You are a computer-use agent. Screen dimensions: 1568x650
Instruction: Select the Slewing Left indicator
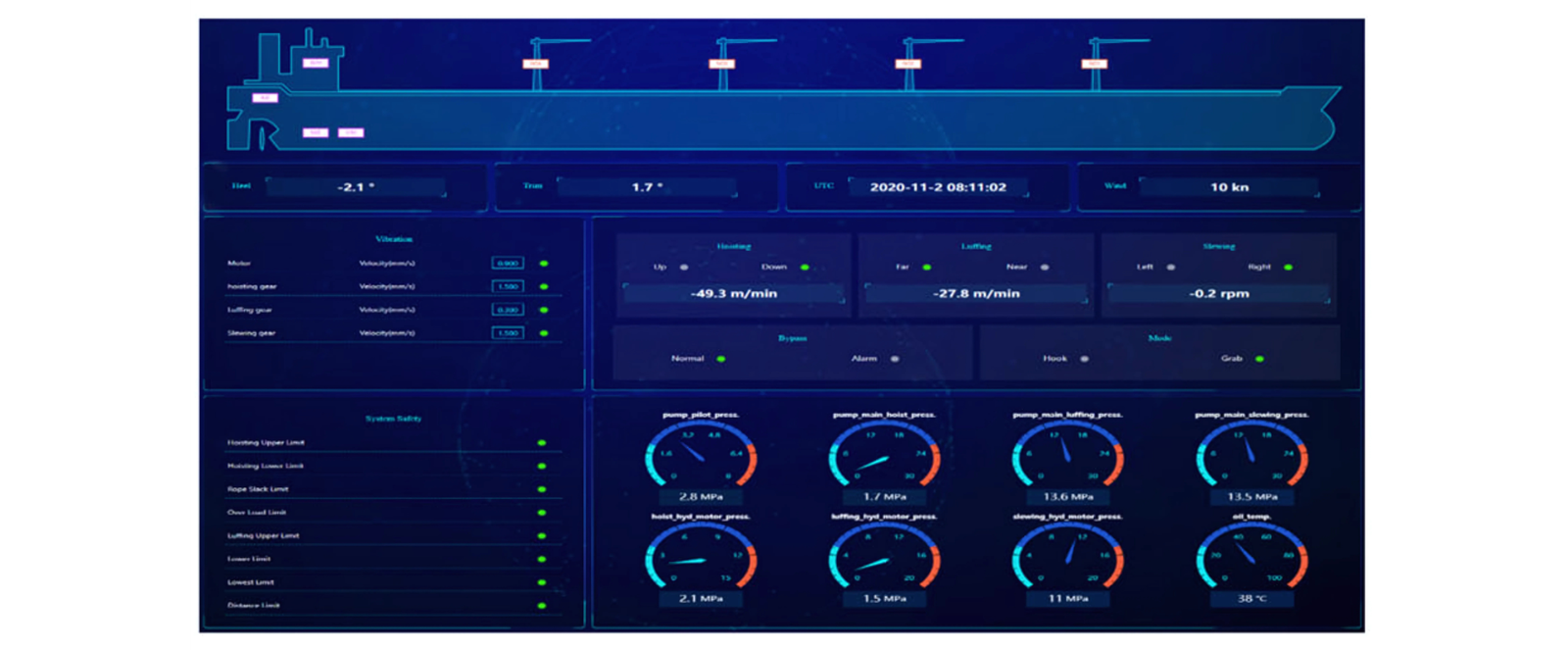[1171, 267]
